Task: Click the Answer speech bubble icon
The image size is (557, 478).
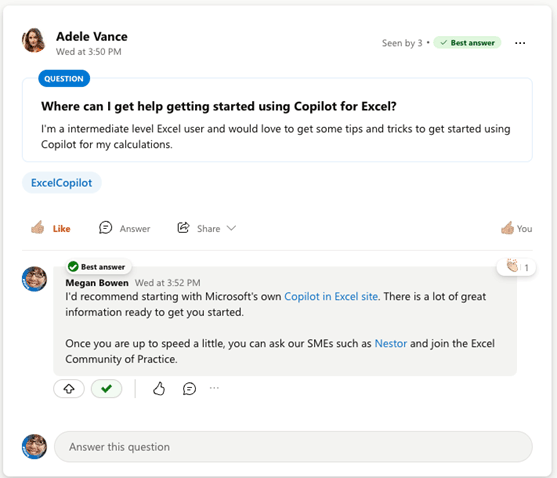Action: 106,228
